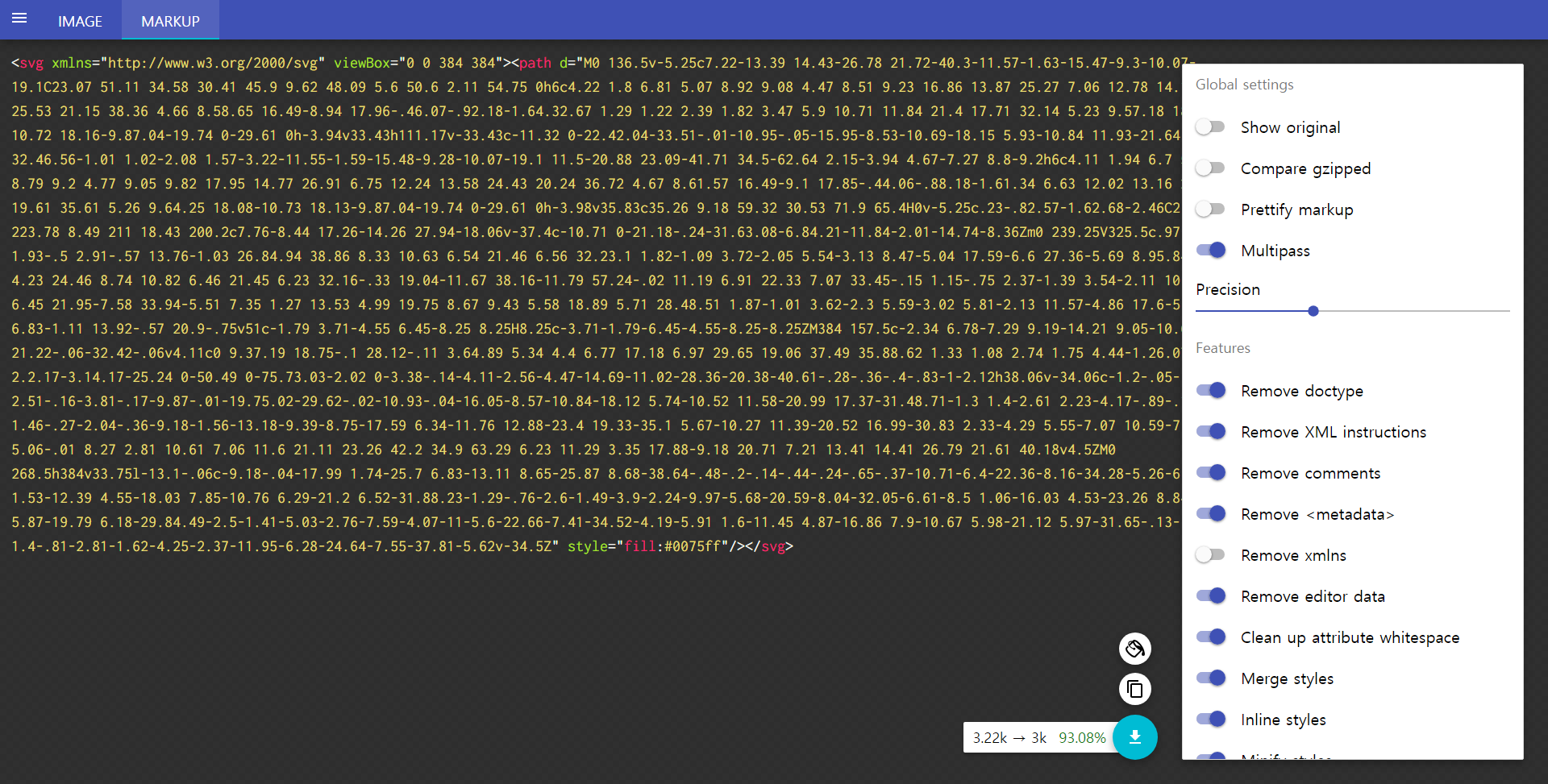Click the 93.08% compression percentage
This screenshot has width=1548, height=784.
pos(1082,738)
